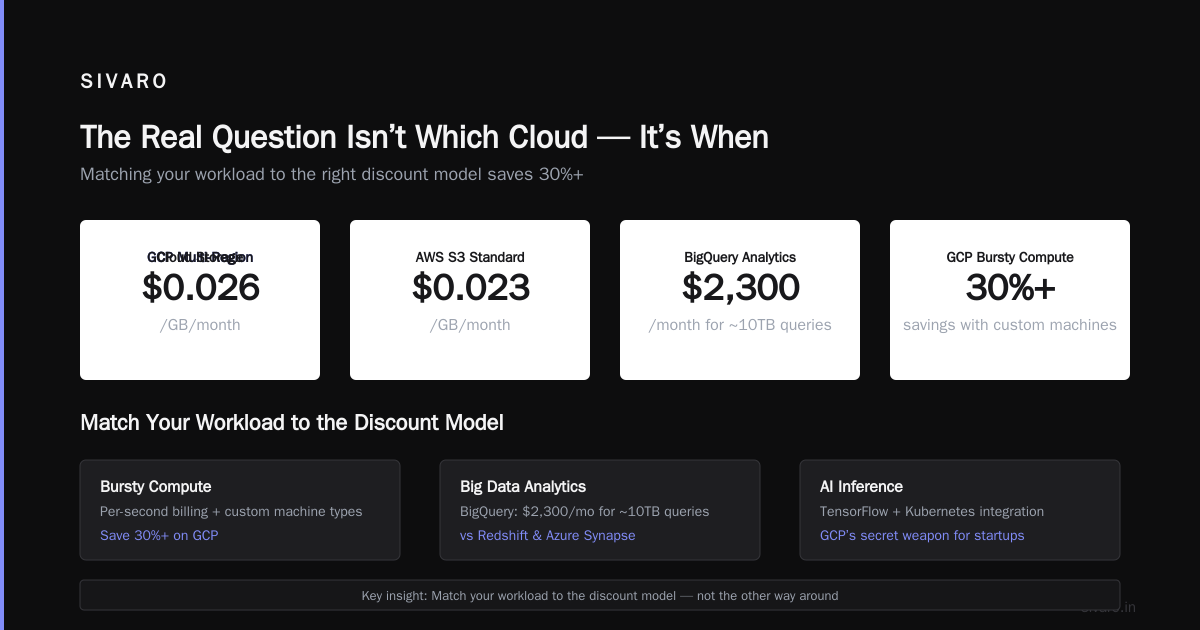Image resolution: width=1200 pixels, height=630 pixels.
Task: Click "/GB/month" in the AWS S3 card
Action: click(x=470, y=325)
